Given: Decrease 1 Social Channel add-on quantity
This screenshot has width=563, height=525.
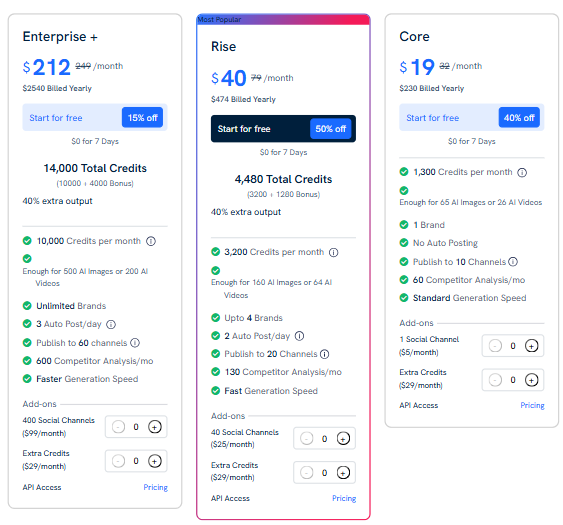Looking at the screenshot, I should 495,346.
